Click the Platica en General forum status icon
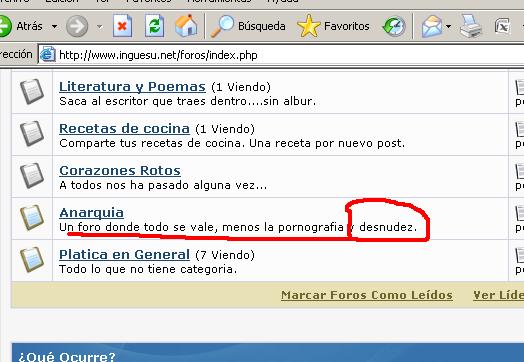The height and width of the screenshot is (362, 524). click(32, 259)
